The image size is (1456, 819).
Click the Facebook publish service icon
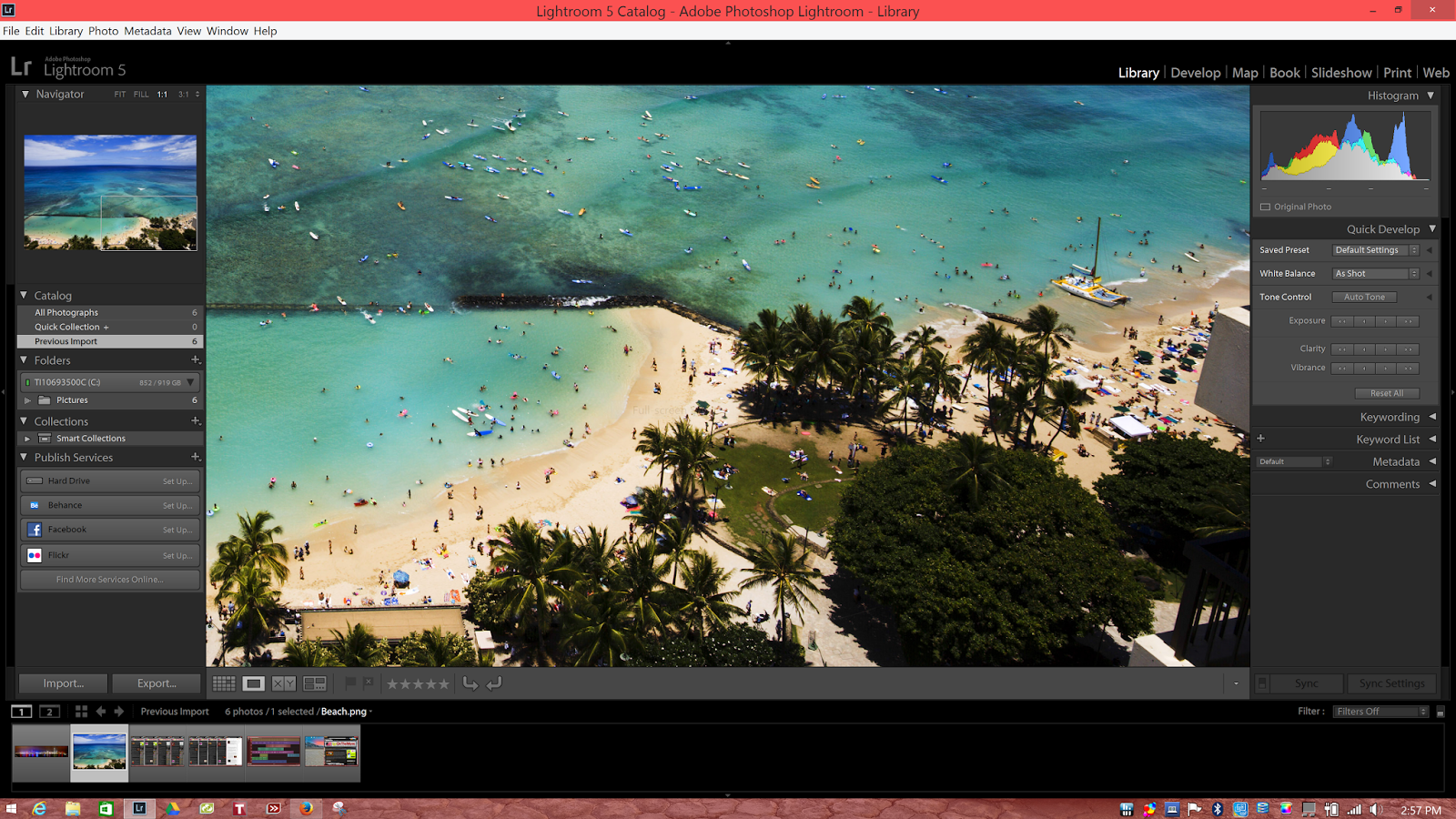[35, 530]
